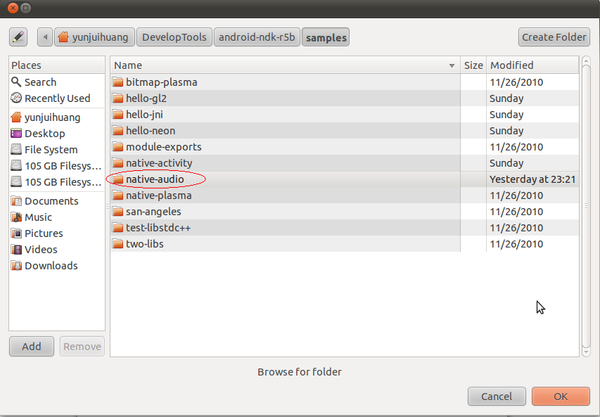Click the Desktop icon in Places
600x417 pixels.
16,134
